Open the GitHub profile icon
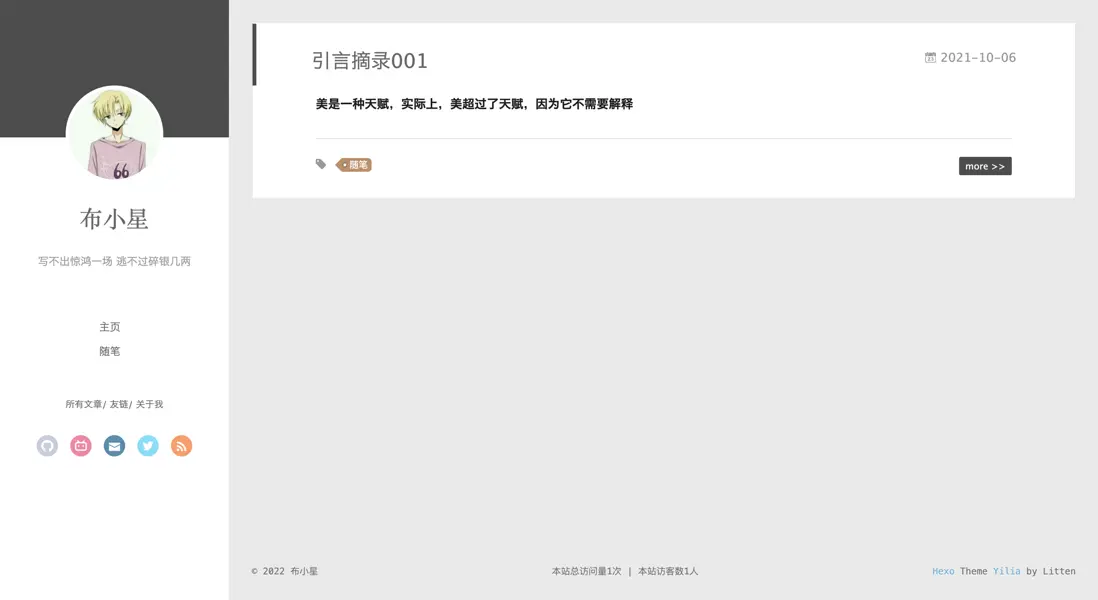The image size is (1098, 600). coord(46,445)
